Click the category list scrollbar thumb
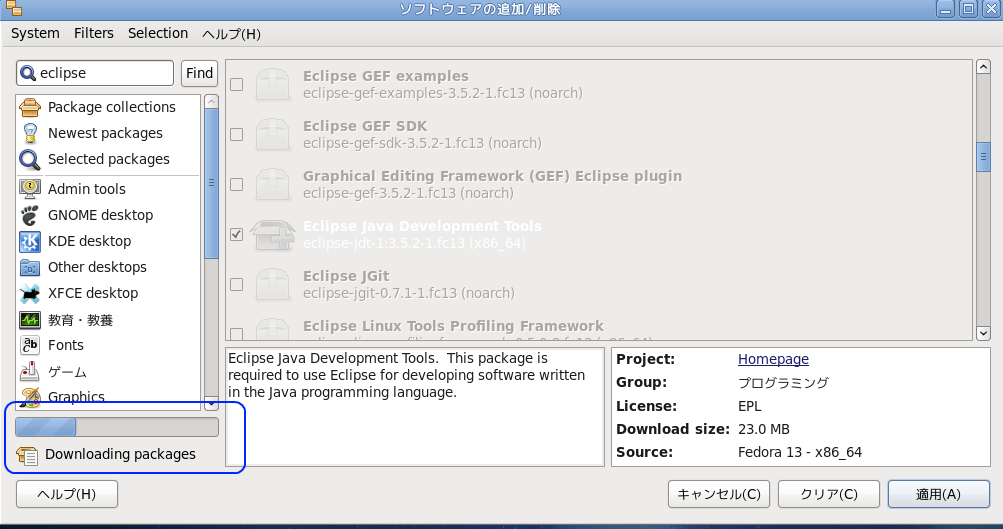The image size is (1003, 529). (x=211, y=184)
